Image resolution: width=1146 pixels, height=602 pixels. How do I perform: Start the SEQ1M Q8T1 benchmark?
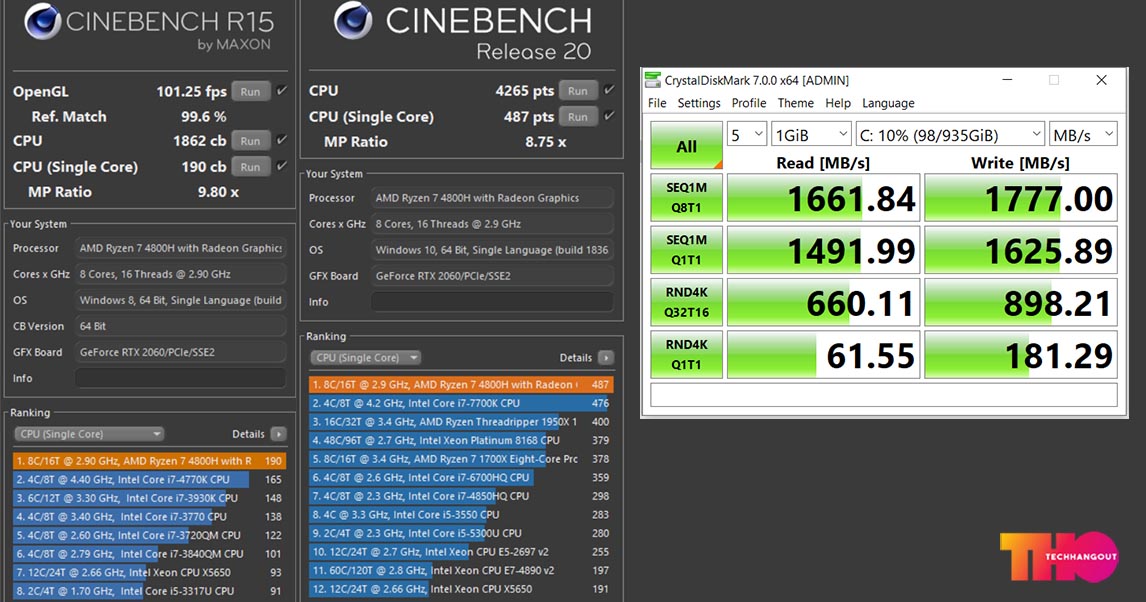686,197
